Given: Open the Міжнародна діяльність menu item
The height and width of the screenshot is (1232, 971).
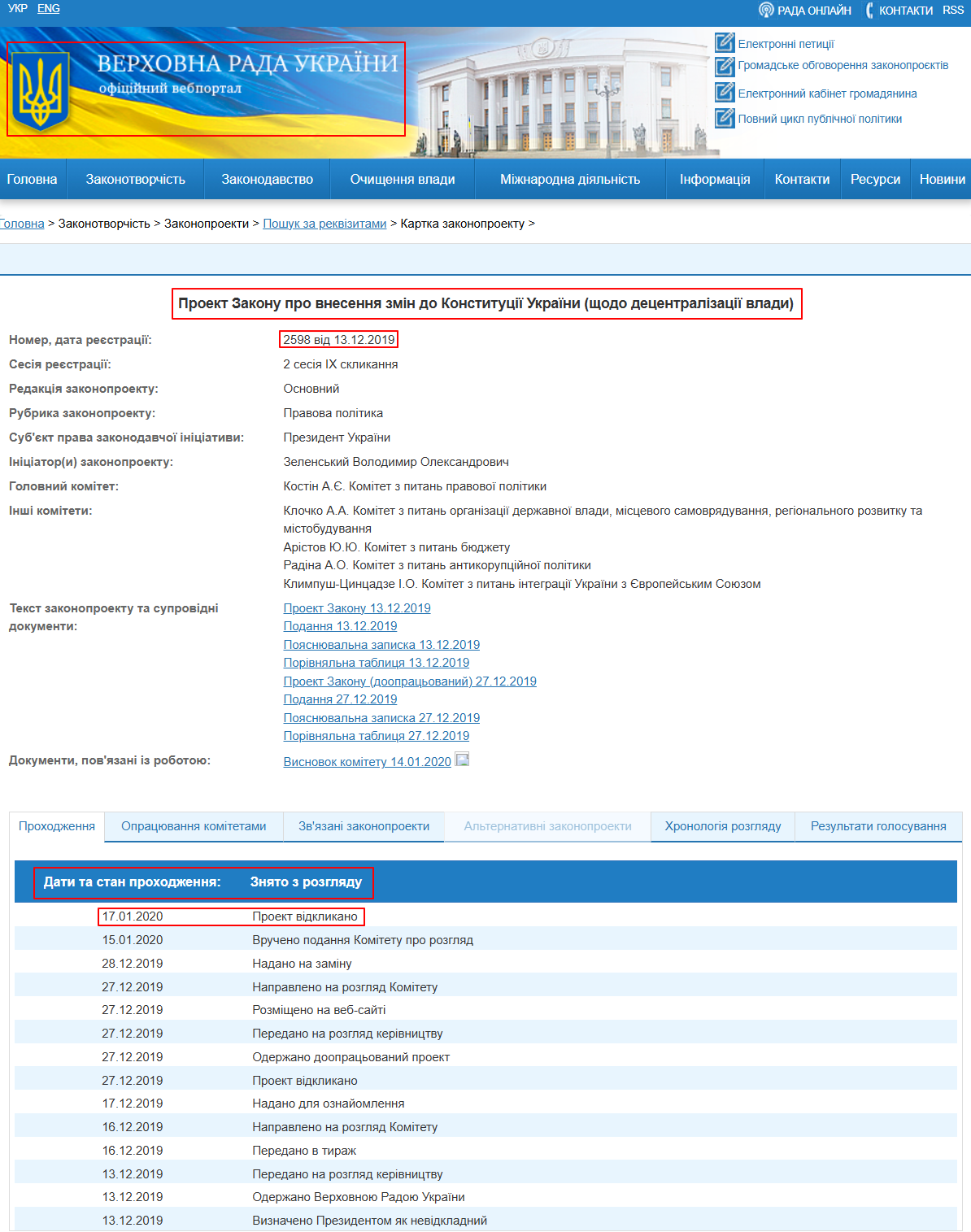Looking at the screenshot, I should (x=570, y=179).
